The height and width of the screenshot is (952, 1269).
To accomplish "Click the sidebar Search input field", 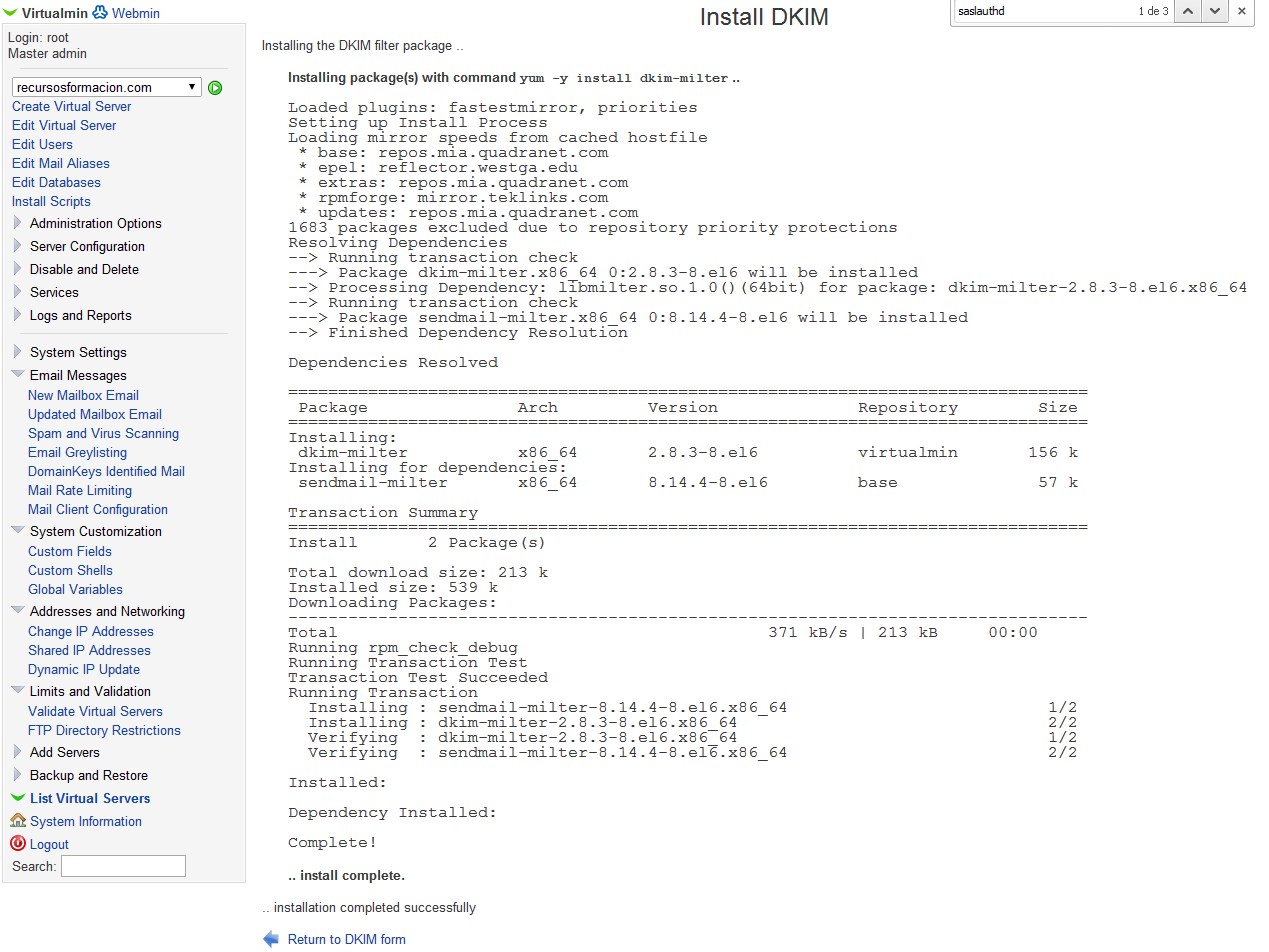I will 123,866.
